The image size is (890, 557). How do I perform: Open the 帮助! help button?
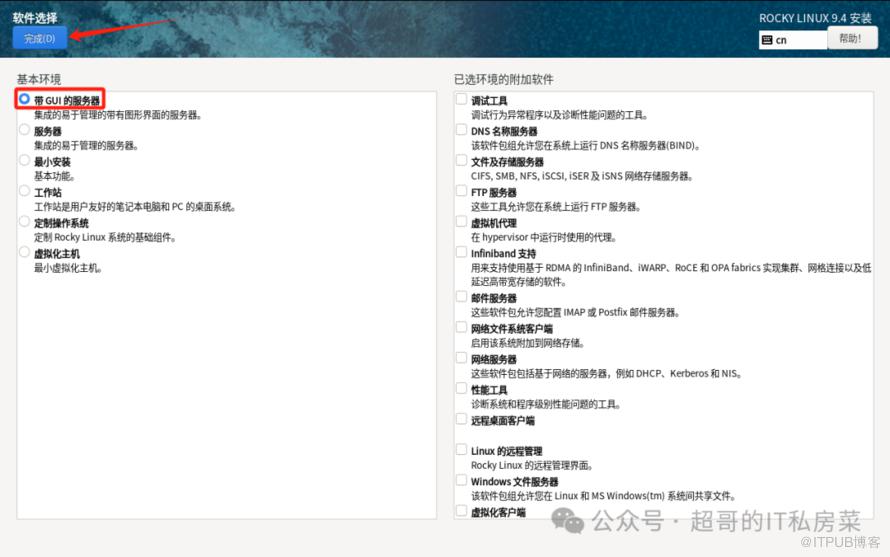coord(851,39)
